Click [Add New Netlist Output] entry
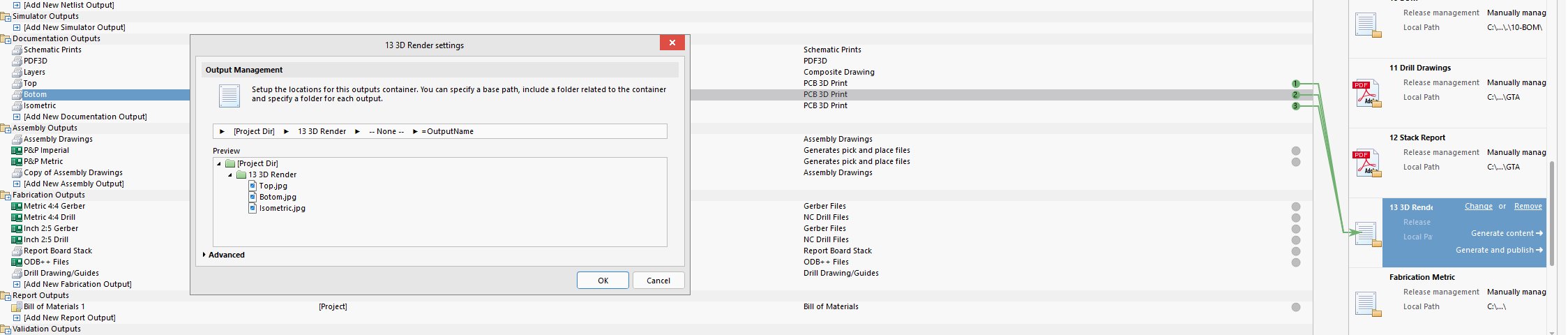Screen dimensions: 1568x335 coord(69,6)
